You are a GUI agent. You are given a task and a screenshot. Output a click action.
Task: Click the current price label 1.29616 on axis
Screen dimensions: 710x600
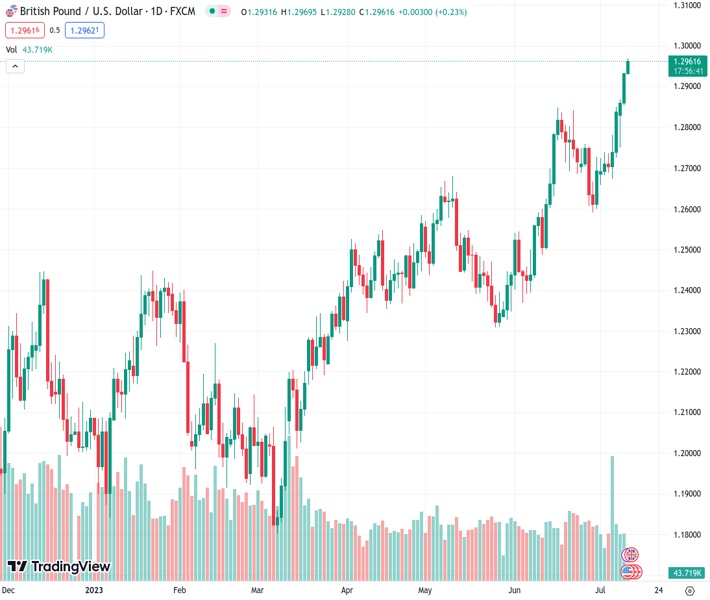[x=685, y=62]
